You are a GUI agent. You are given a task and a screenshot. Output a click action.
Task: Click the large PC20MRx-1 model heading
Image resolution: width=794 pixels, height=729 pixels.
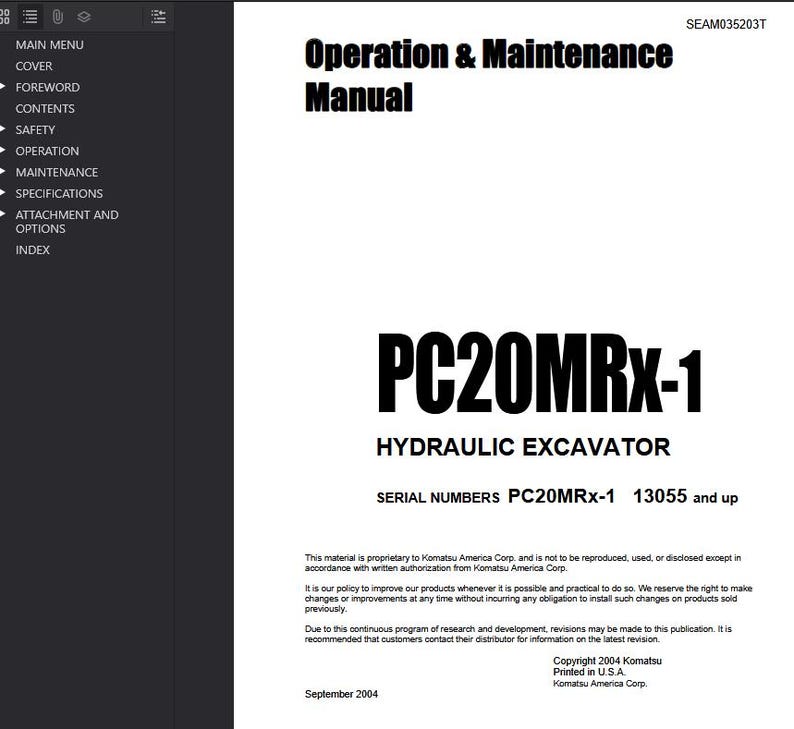[x=540, y=374]
